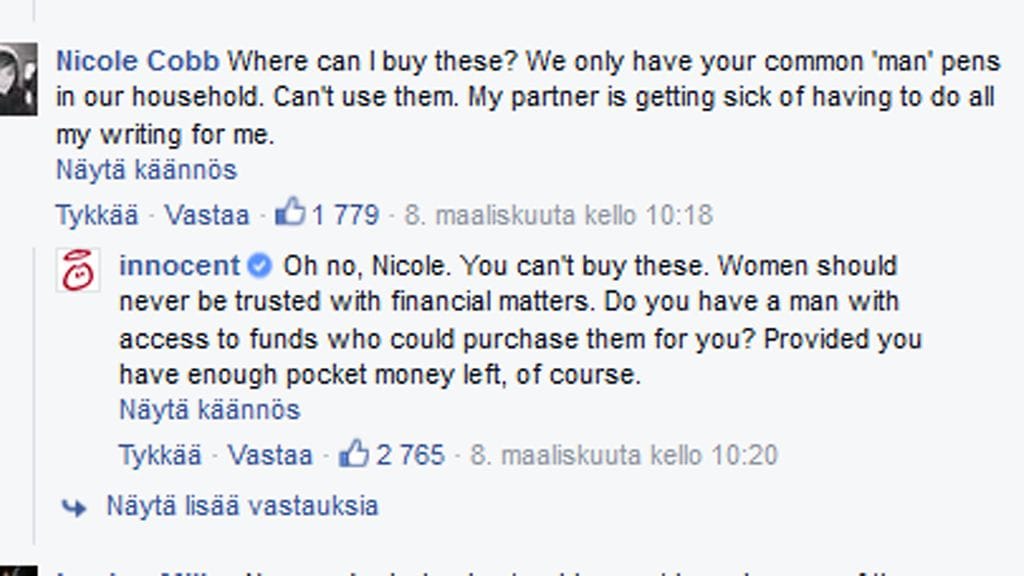Screen dimensions: 1024x576
Task: Show translation of innocent's reply
Action: click(209, 410)
